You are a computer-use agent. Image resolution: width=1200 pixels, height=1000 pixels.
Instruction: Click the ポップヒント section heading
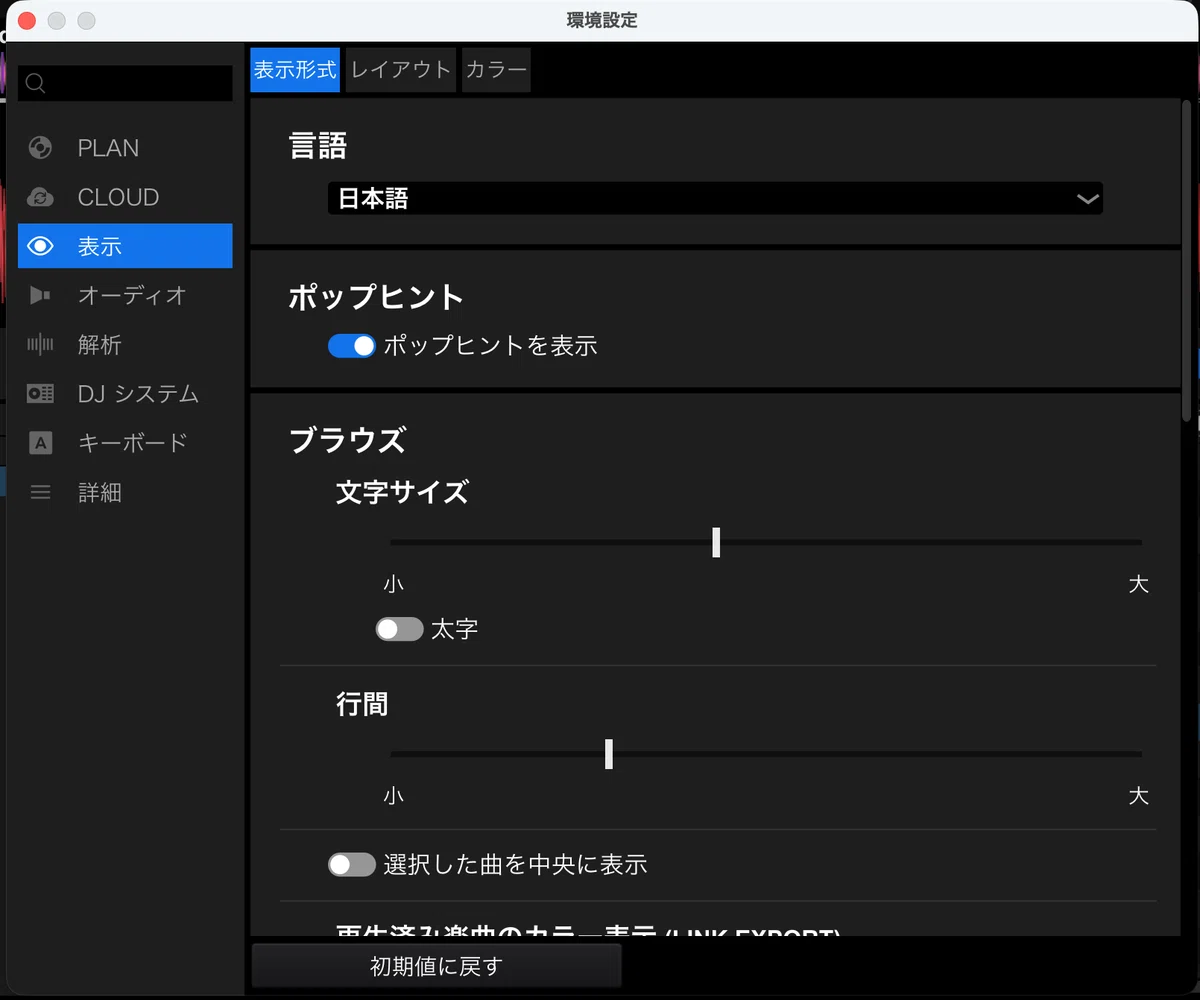click(376, 297)
